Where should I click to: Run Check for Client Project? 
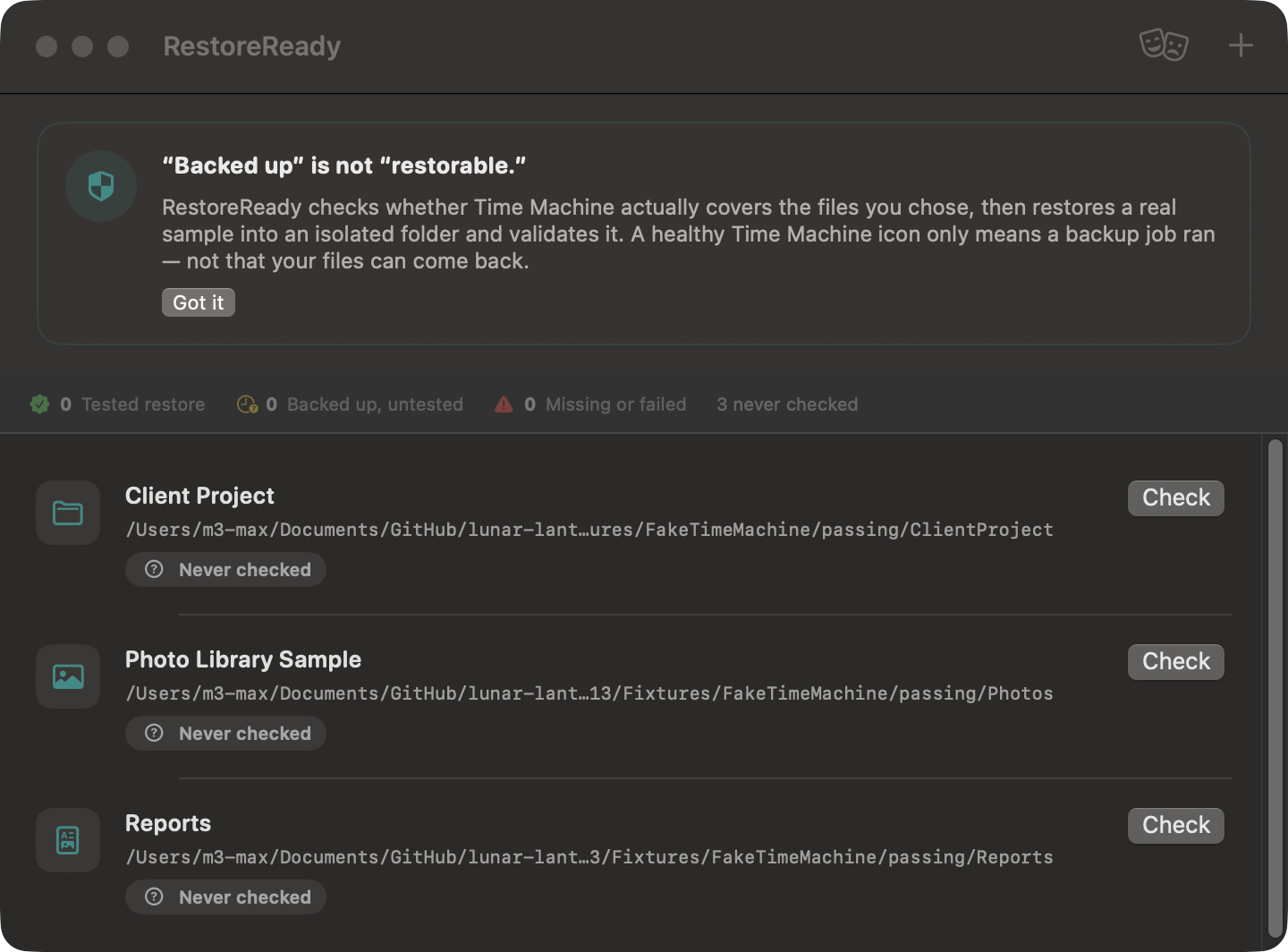point(1176,497)
